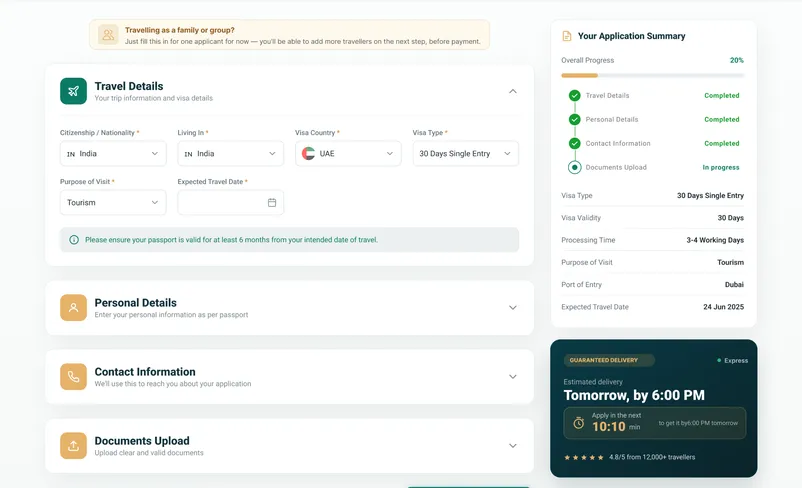Click the 'Travel Details' step in summary
802x488 pixels.
tap(608, 96)
